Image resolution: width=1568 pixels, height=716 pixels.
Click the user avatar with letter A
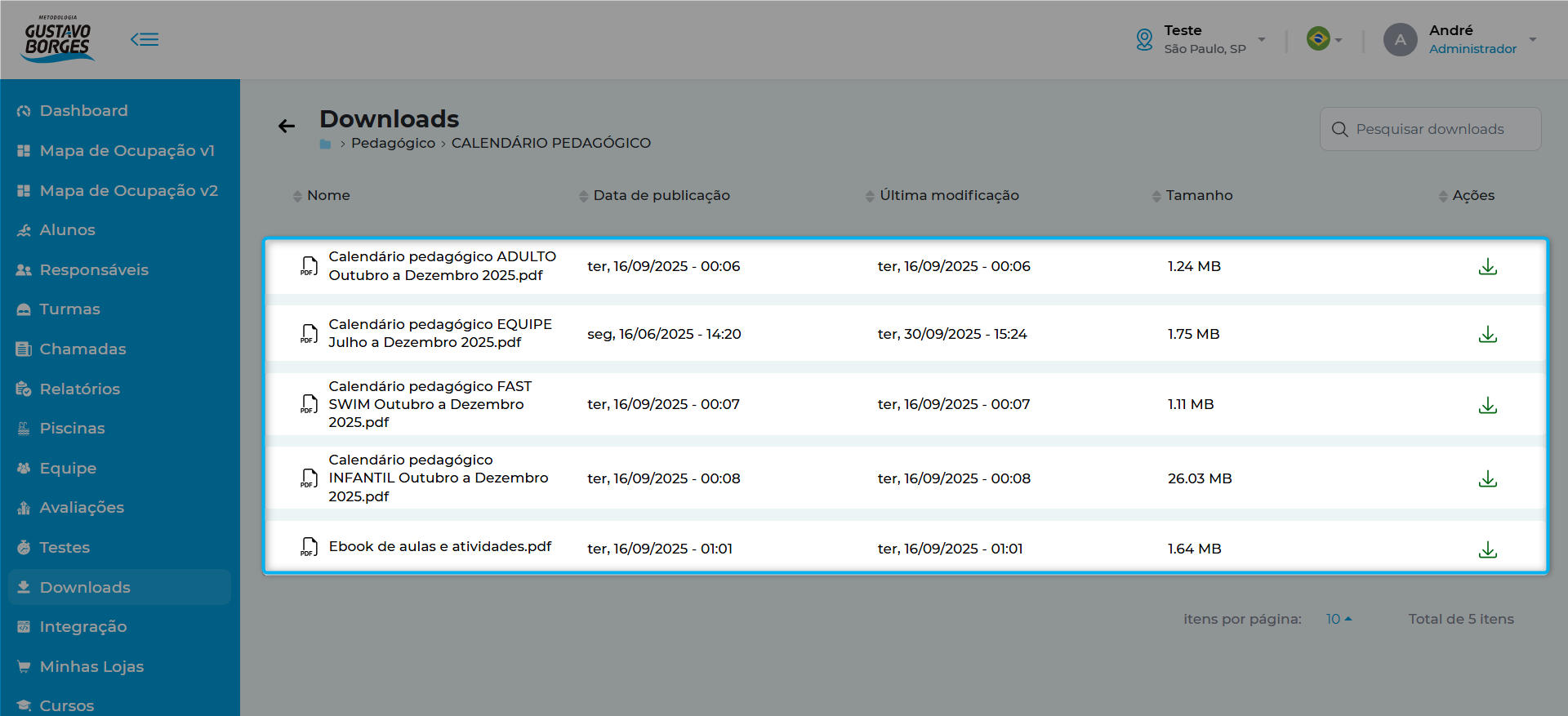[1401, 39]
